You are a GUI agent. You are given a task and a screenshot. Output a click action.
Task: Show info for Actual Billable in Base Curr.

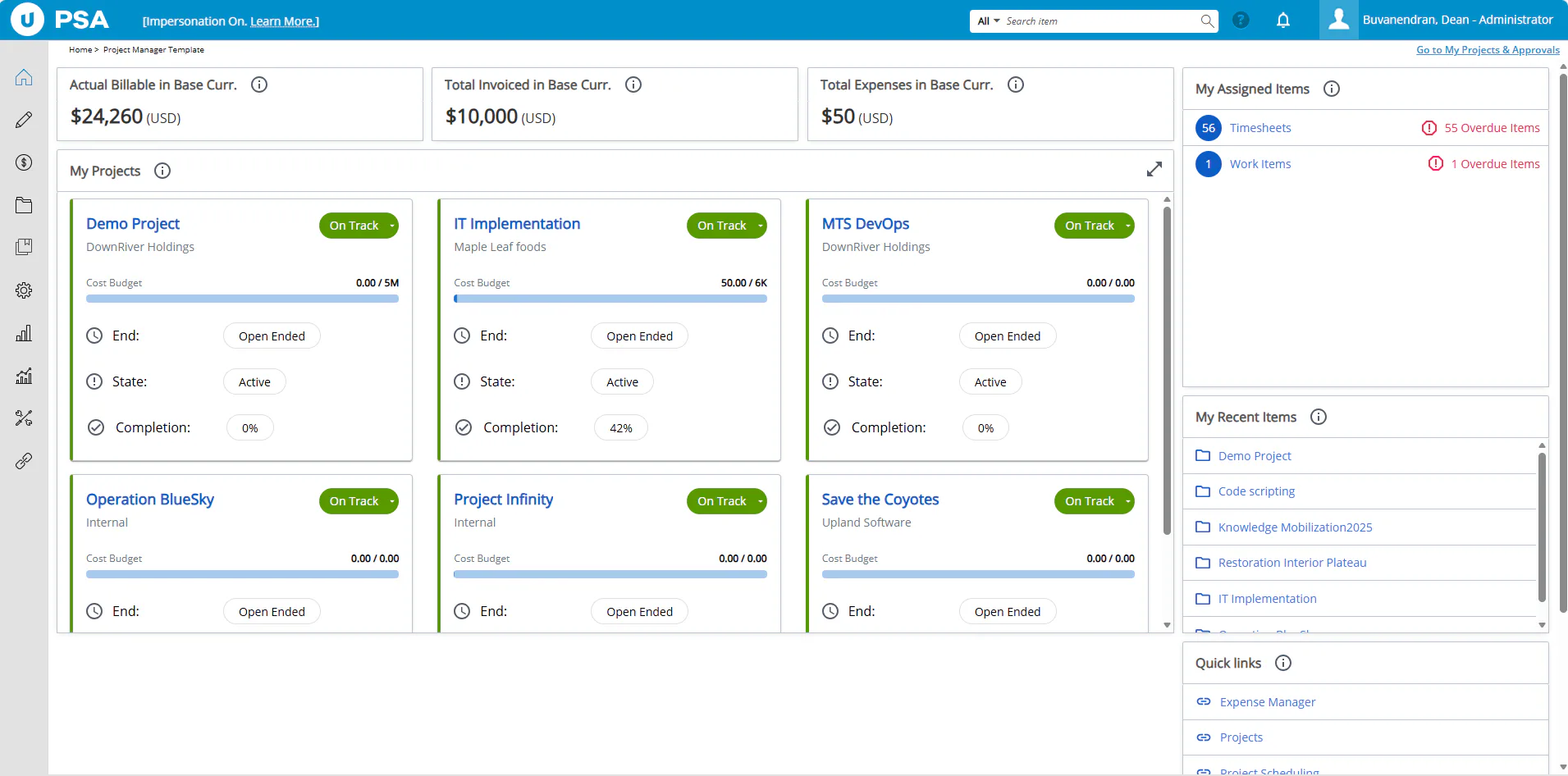point(259,84)
